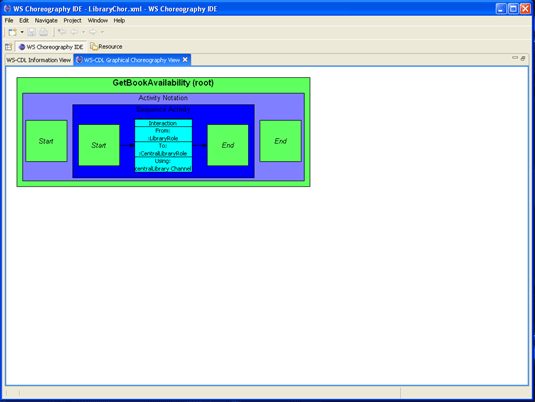Click the Back navigation arrow
The height and width of the screenshot is (402, 535).
click(73, 32)
